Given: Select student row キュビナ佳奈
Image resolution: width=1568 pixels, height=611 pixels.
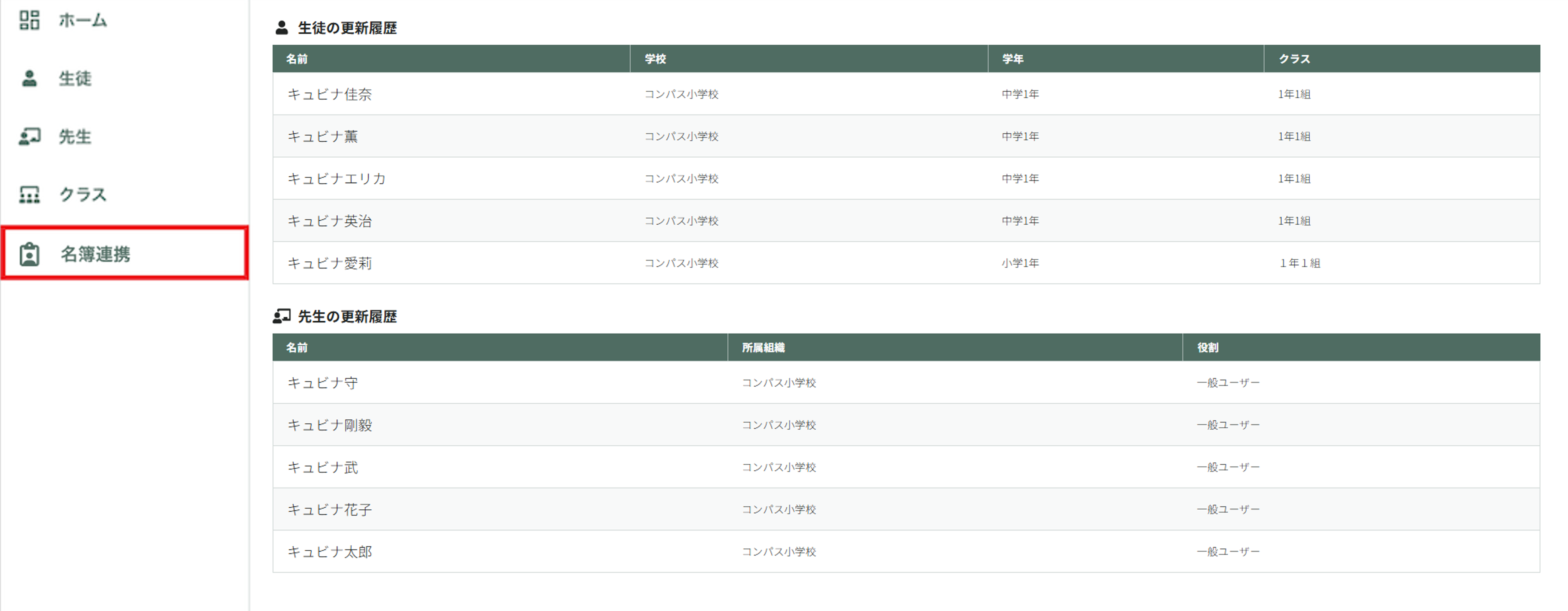Looking at the screenshot, I should click(x=329, y=94).
